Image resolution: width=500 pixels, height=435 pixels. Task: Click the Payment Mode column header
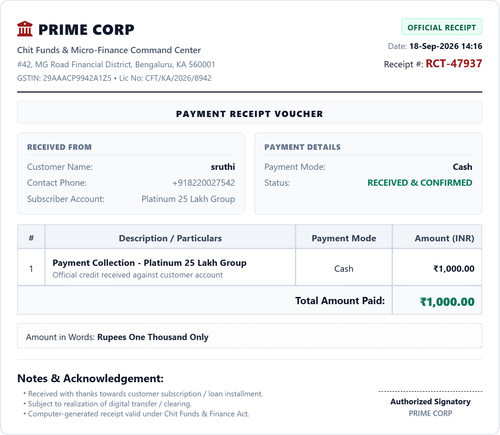344,238
